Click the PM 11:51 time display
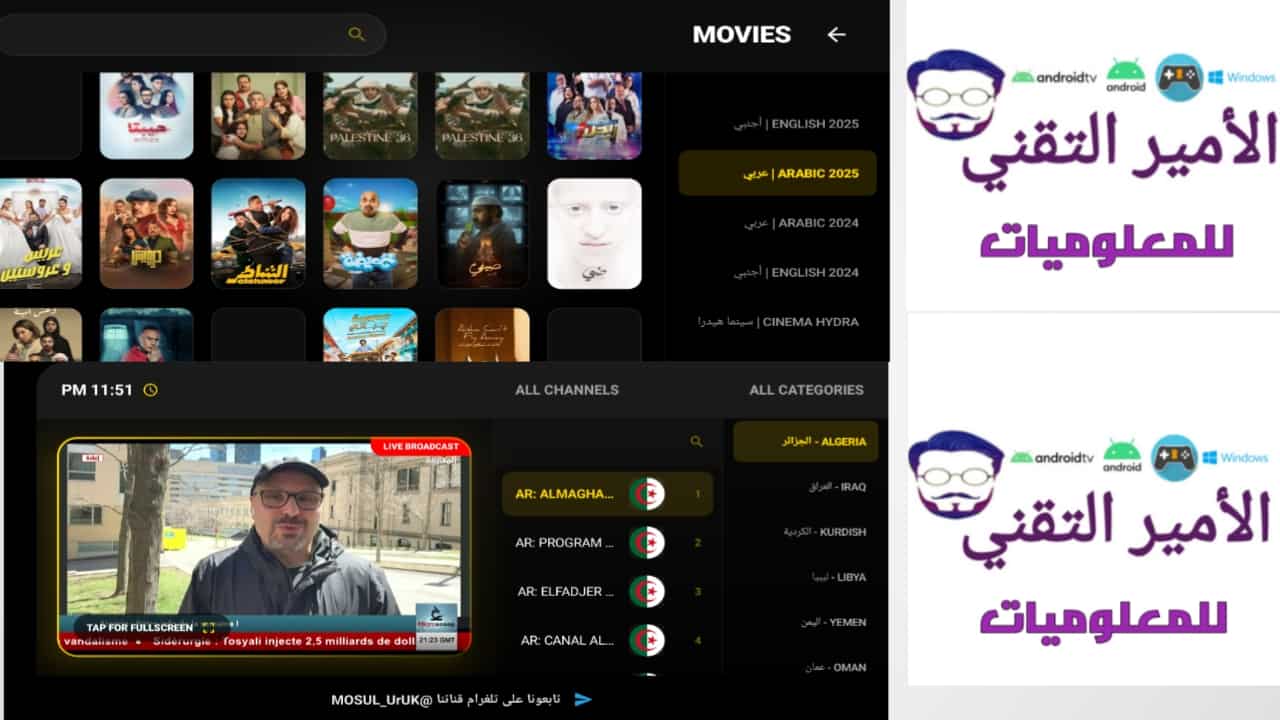The height and width of the screenshot is (720, 1280). coord(97,390)
